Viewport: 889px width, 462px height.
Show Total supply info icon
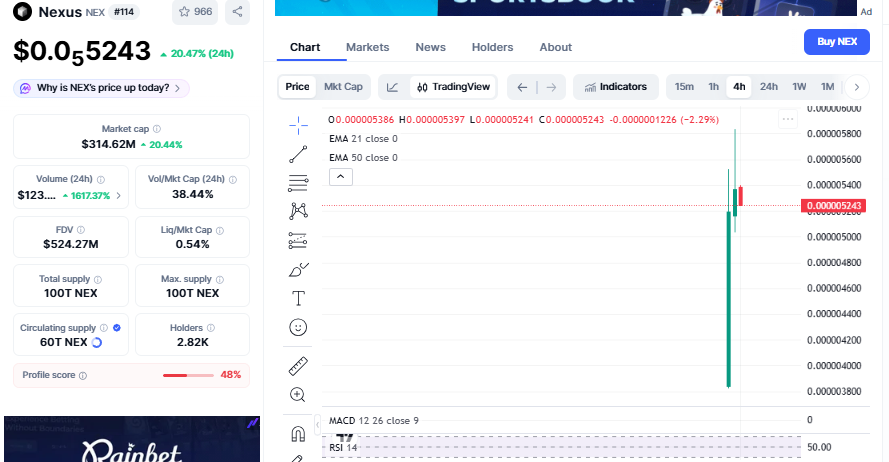(98, 279)
